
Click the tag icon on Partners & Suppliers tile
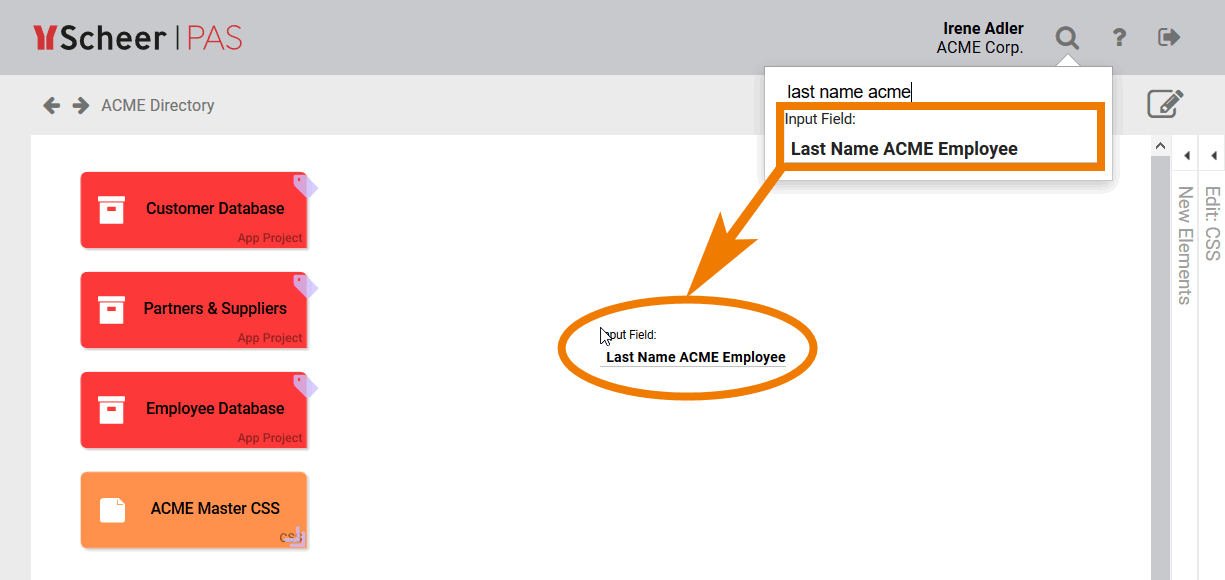pyautogui.click(x=306, y=286)
